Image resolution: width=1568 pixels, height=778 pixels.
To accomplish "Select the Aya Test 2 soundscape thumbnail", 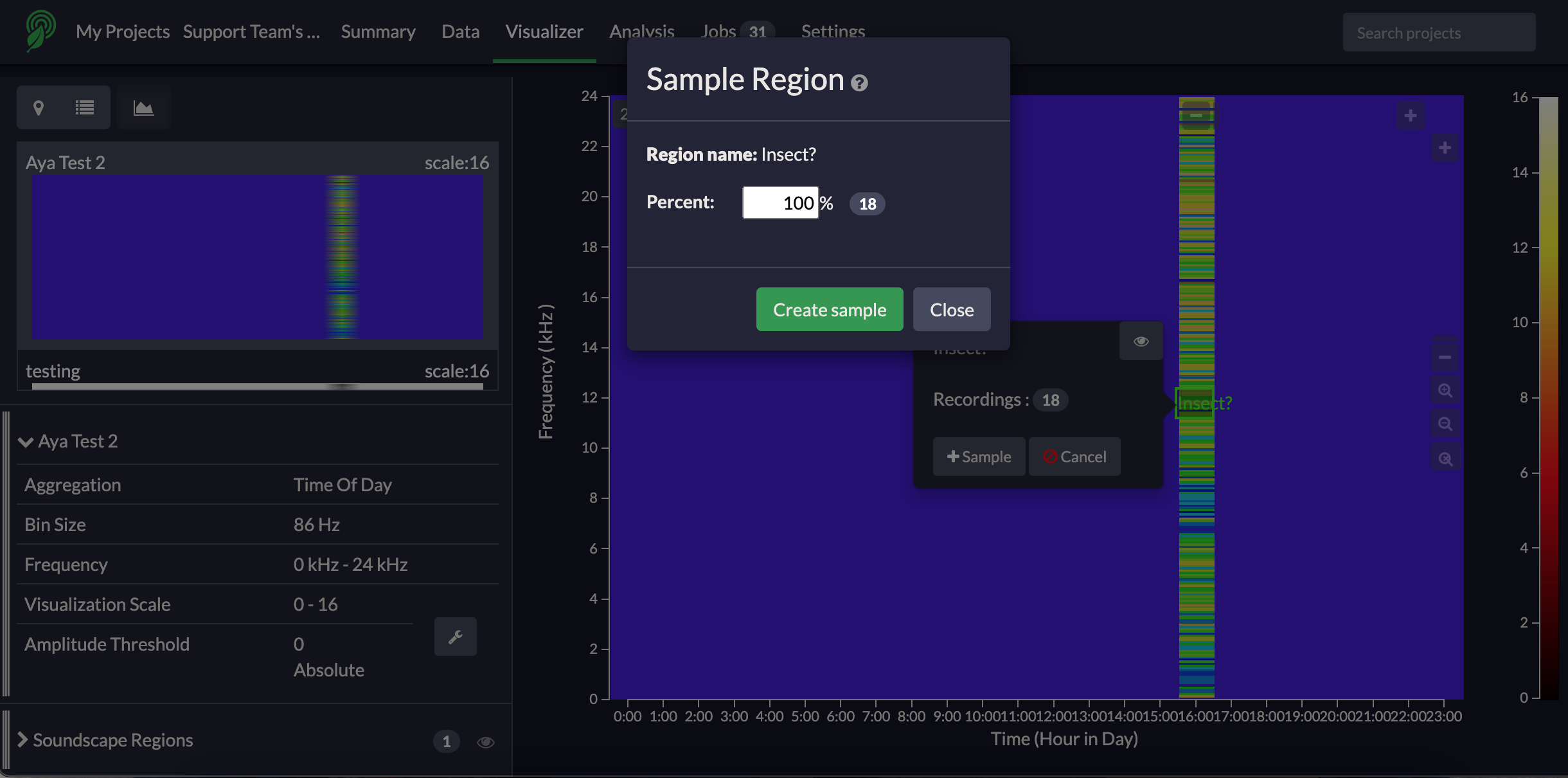I will 257,256.
